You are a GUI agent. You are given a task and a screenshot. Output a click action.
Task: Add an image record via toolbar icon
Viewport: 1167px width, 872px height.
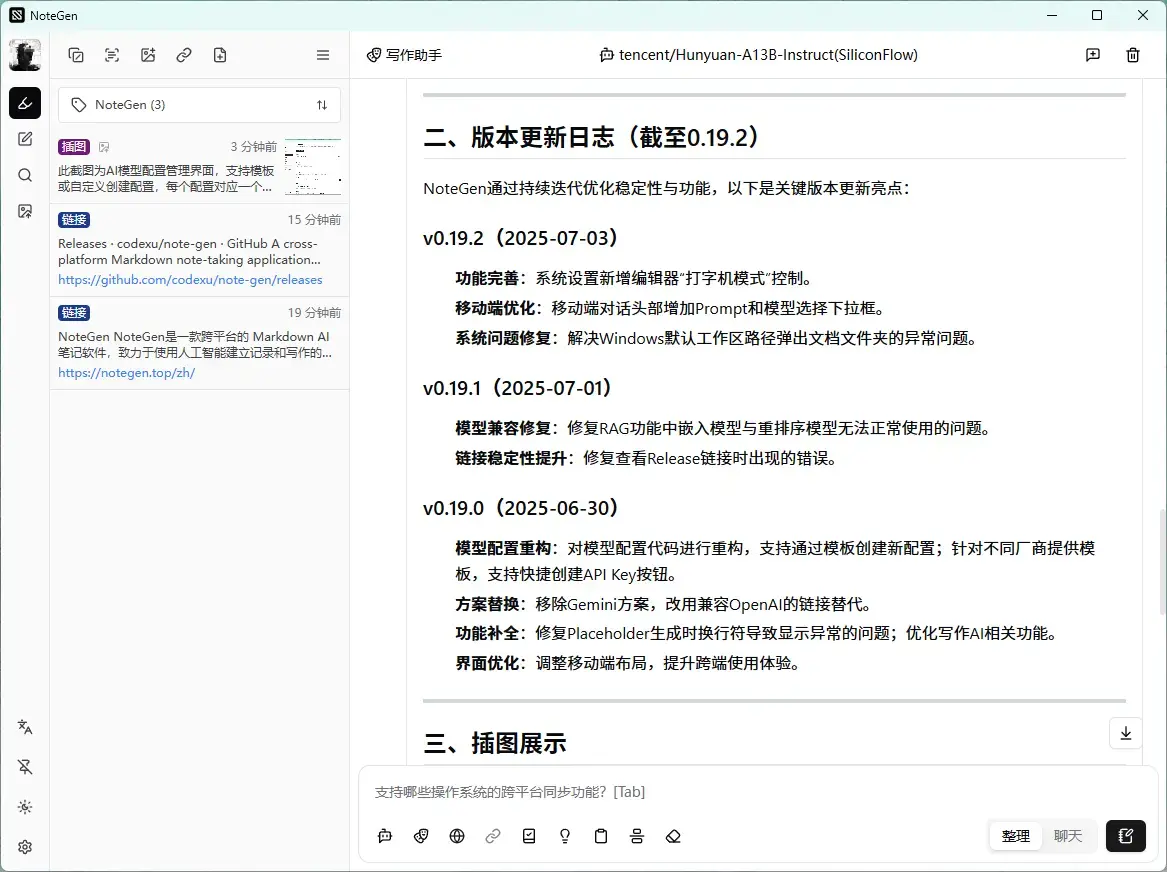pyautogui.click(x=148, y=56)
